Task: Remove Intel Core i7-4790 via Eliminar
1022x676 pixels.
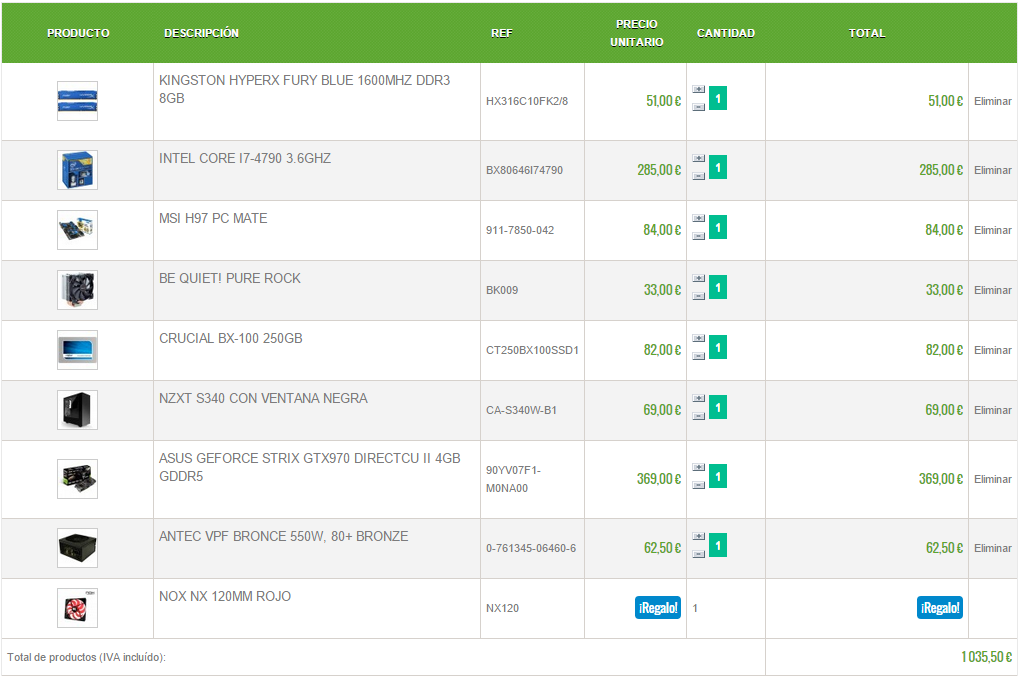Action: pyautogui.click(x=993, y=170)
